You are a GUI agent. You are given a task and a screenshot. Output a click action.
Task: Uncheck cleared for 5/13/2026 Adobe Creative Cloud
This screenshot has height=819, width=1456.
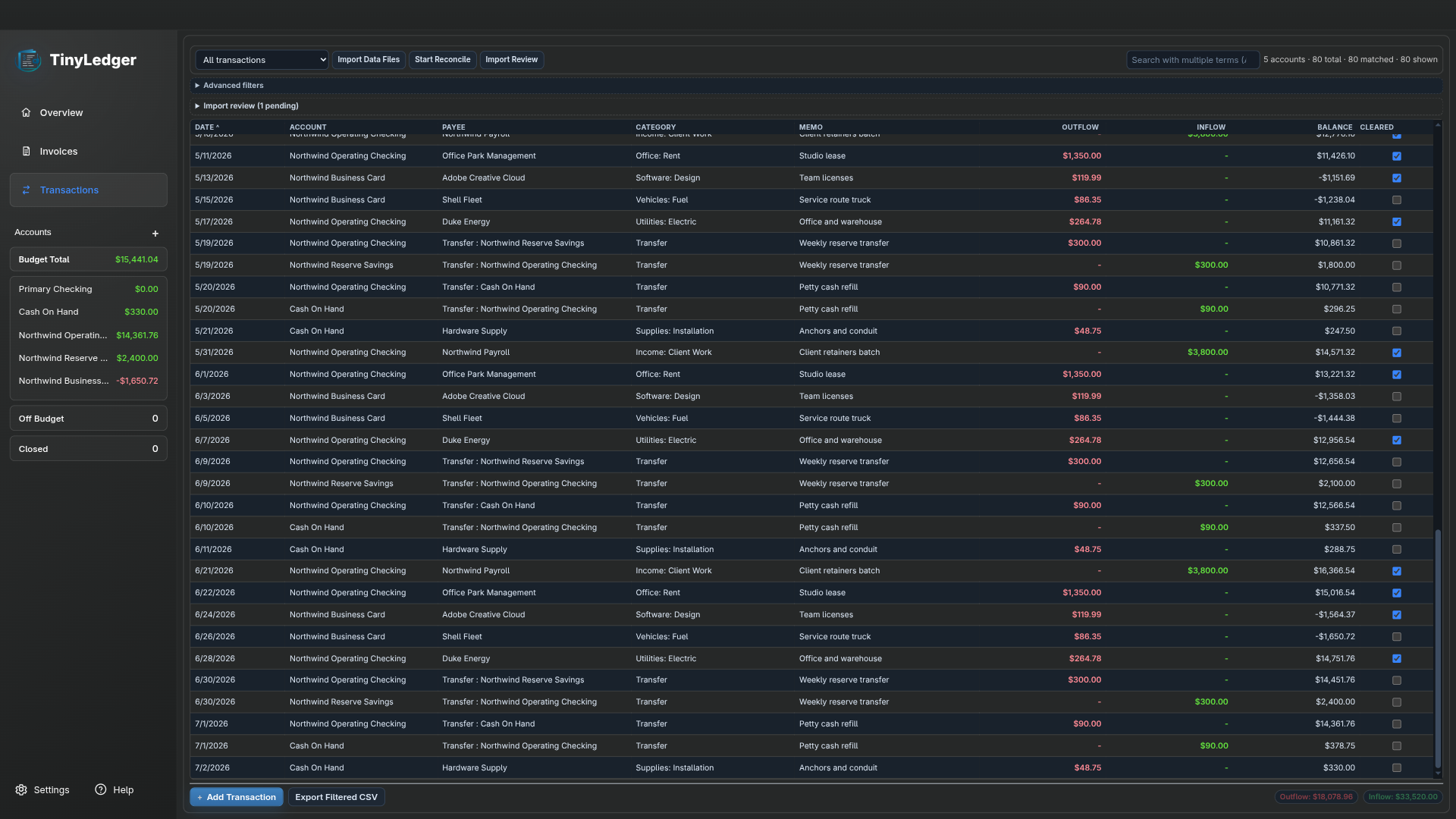1396,178
